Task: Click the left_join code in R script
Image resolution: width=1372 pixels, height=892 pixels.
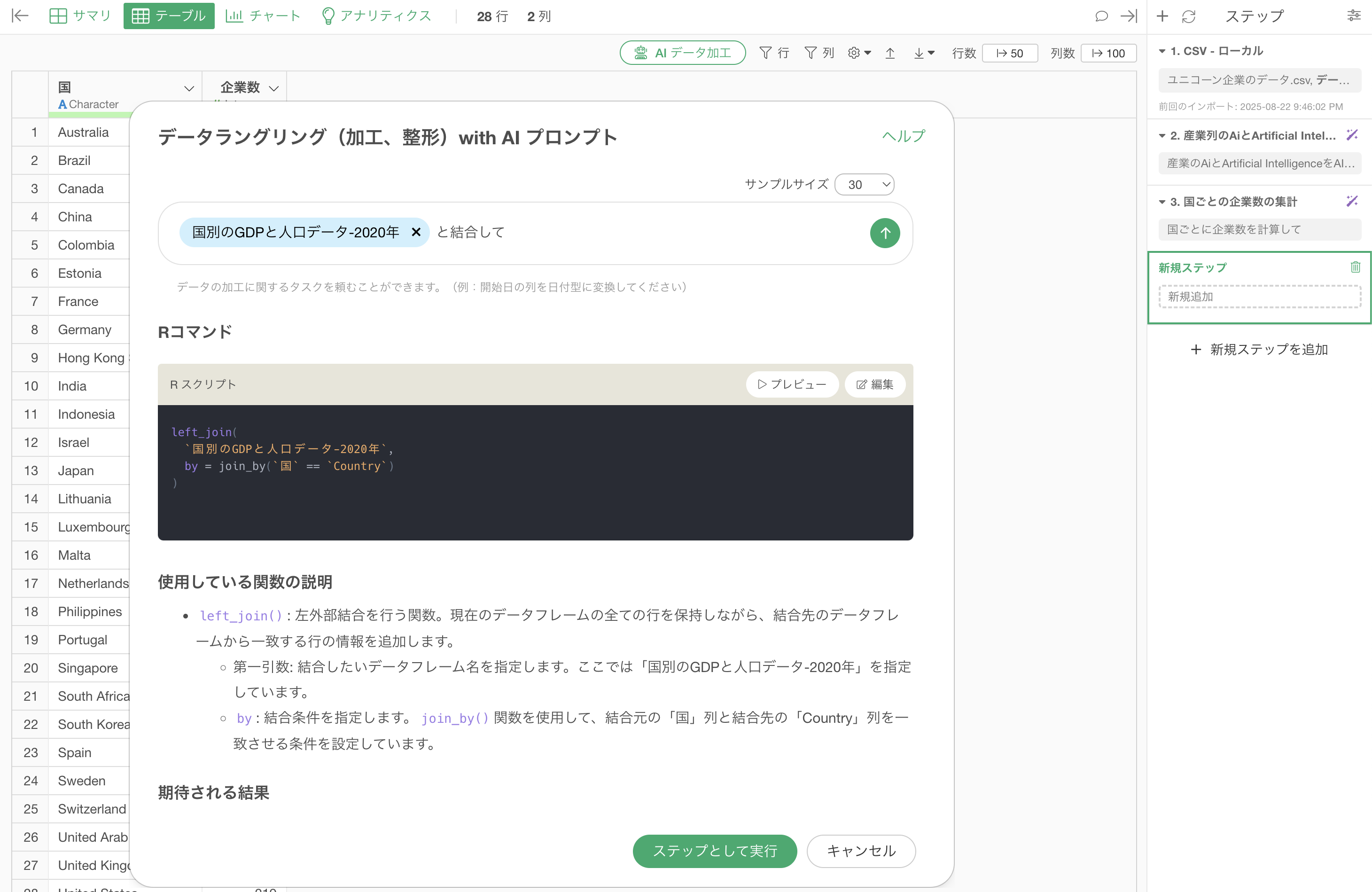Action: coord(202,432)
